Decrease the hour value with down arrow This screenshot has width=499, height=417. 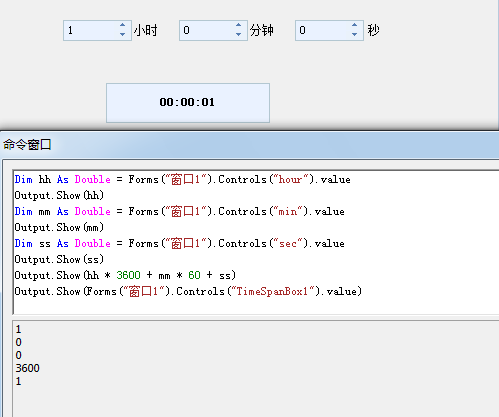point(122,35)
